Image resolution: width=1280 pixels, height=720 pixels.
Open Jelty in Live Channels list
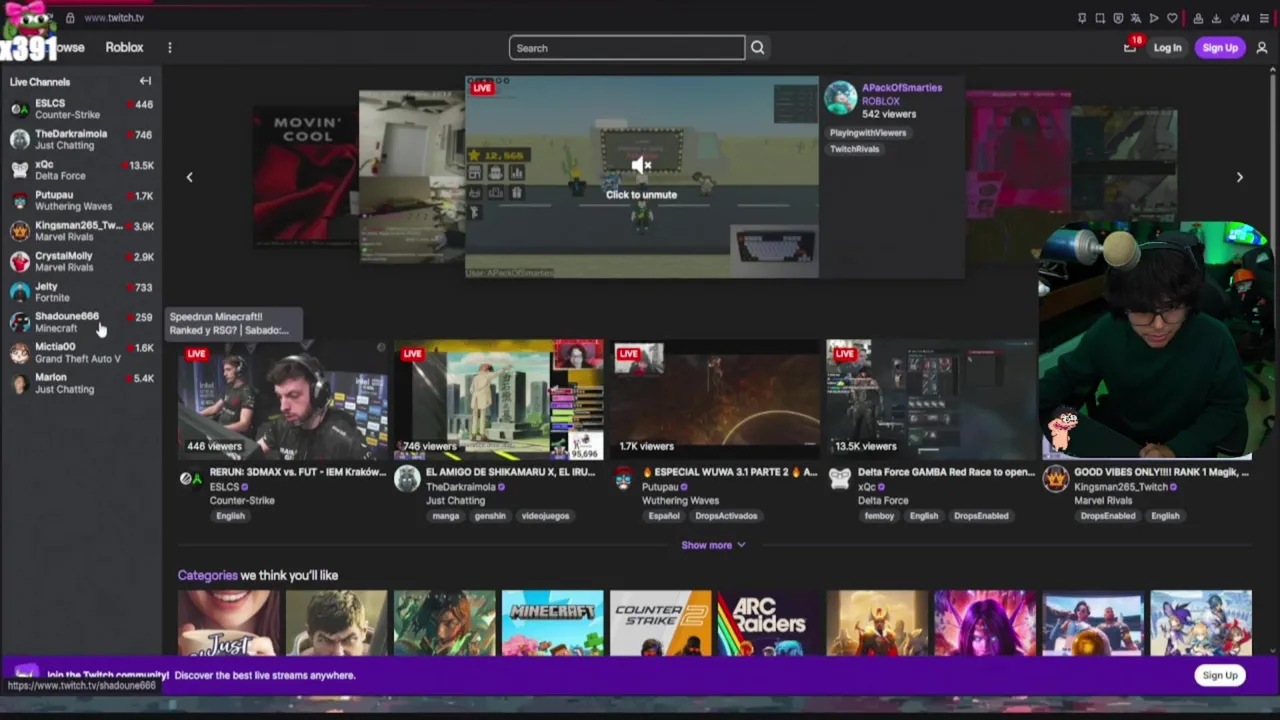82,292
